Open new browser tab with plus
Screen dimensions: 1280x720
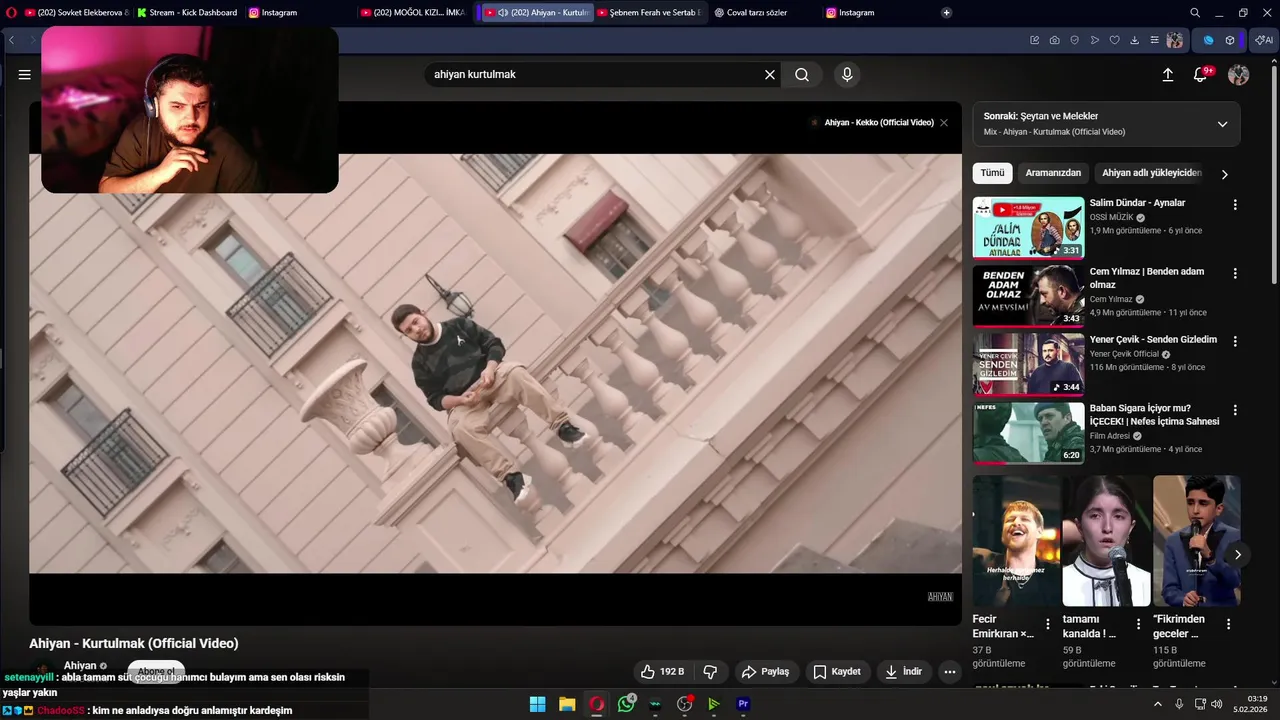coord(946,13)
